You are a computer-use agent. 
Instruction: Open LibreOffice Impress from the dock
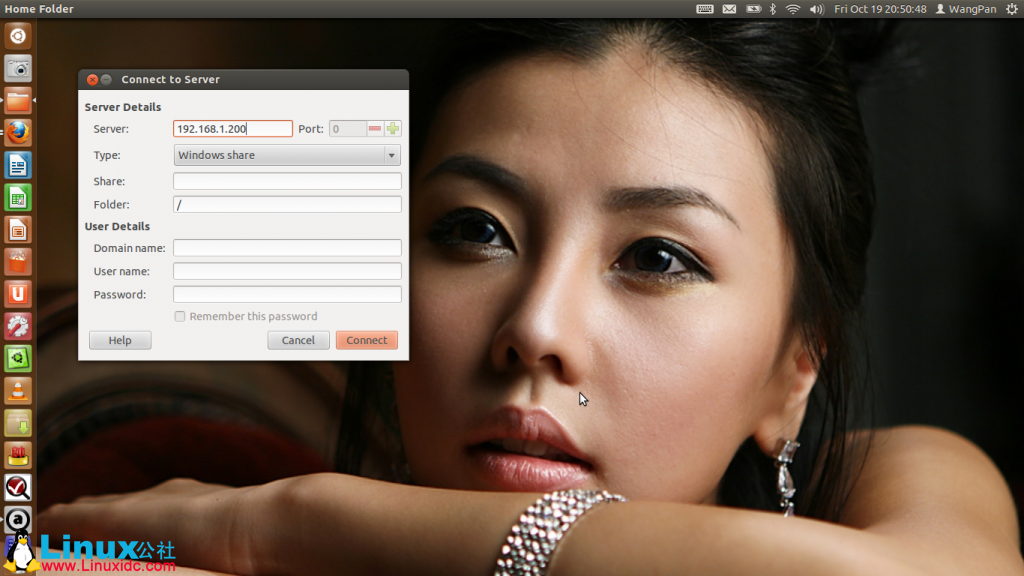point(18,230)
